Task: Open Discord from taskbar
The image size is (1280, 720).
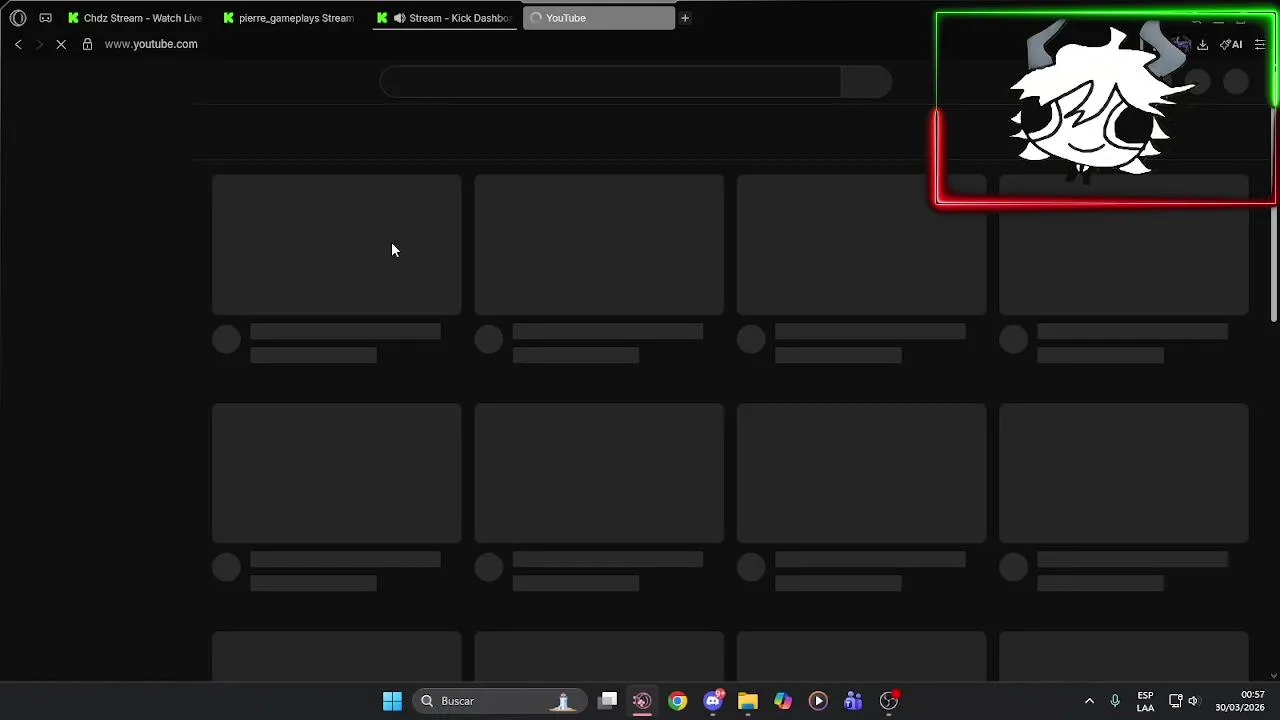Action: tap(713, 701)
